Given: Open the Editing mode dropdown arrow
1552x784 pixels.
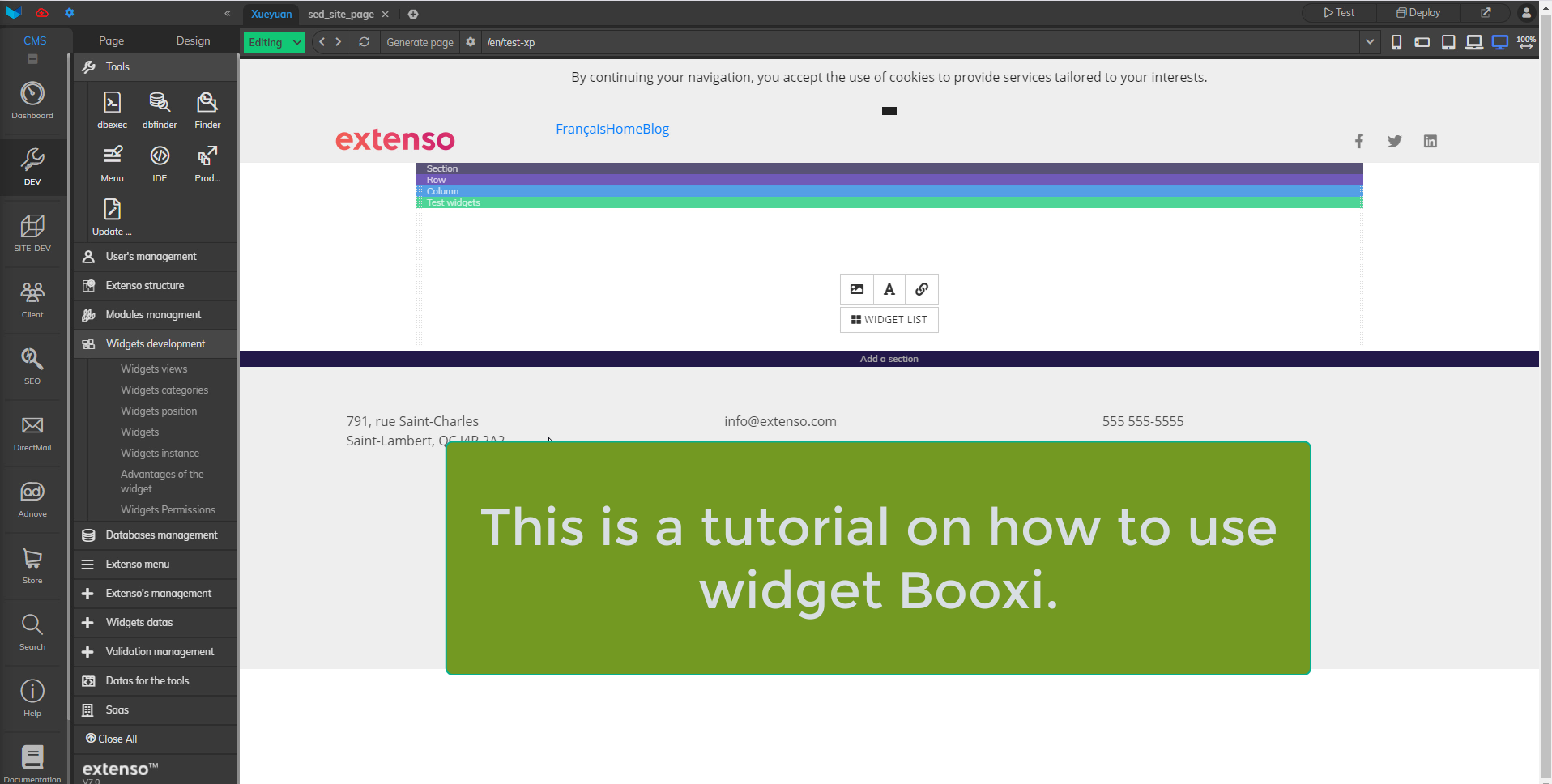Looking at the screenshot, I should (x=297, y=42).
